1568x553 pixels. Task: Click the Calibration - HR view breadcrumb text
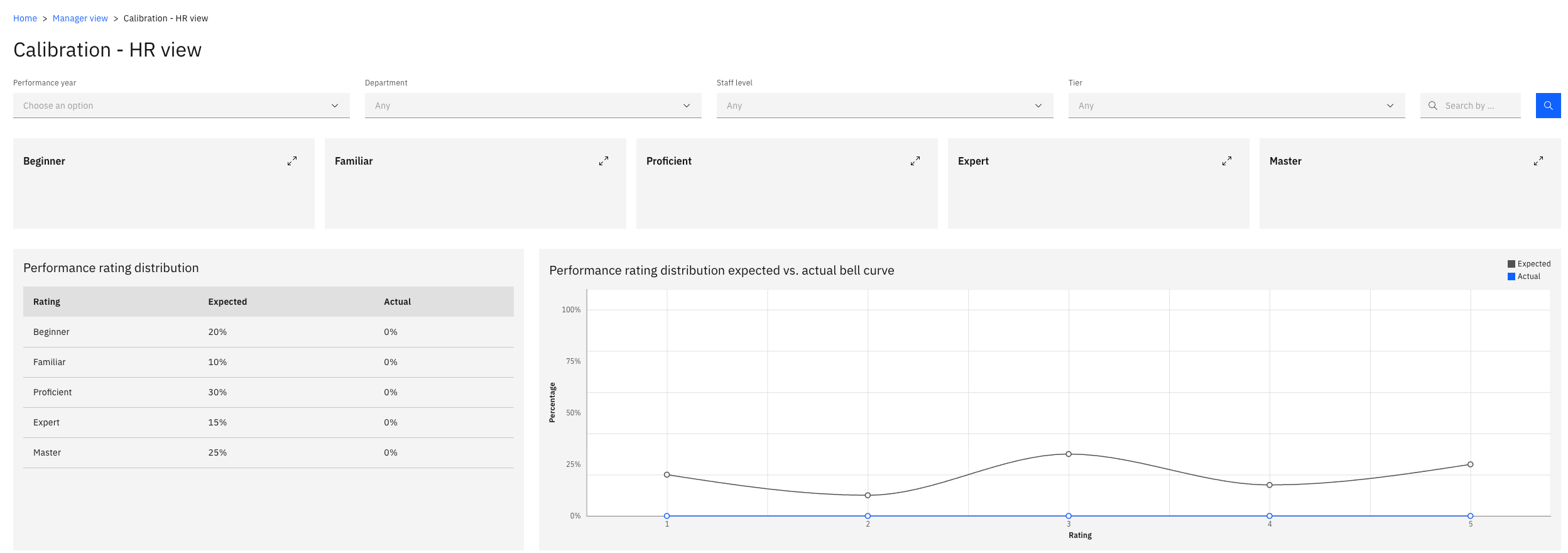point(166,18)
